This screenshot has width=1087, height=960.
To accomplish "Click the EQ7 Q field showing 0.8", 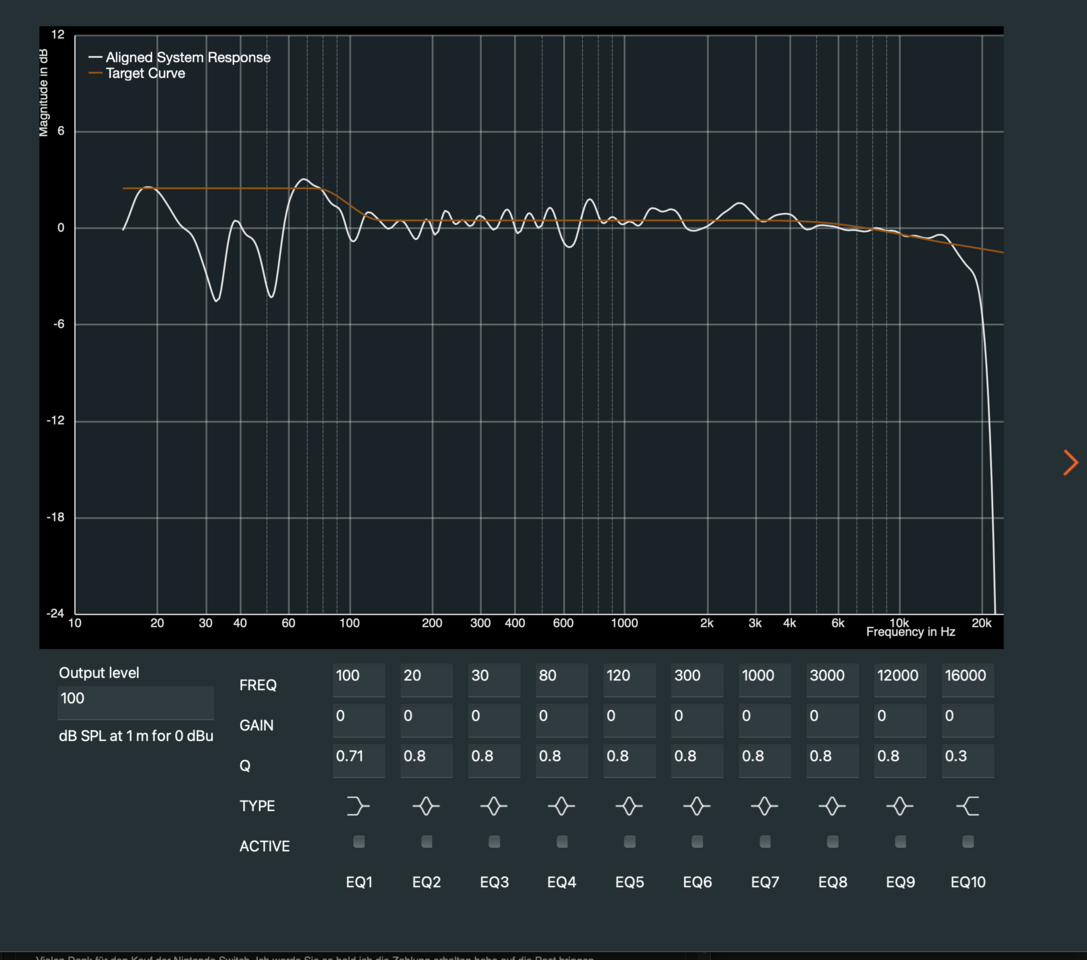I will point(765,760).
